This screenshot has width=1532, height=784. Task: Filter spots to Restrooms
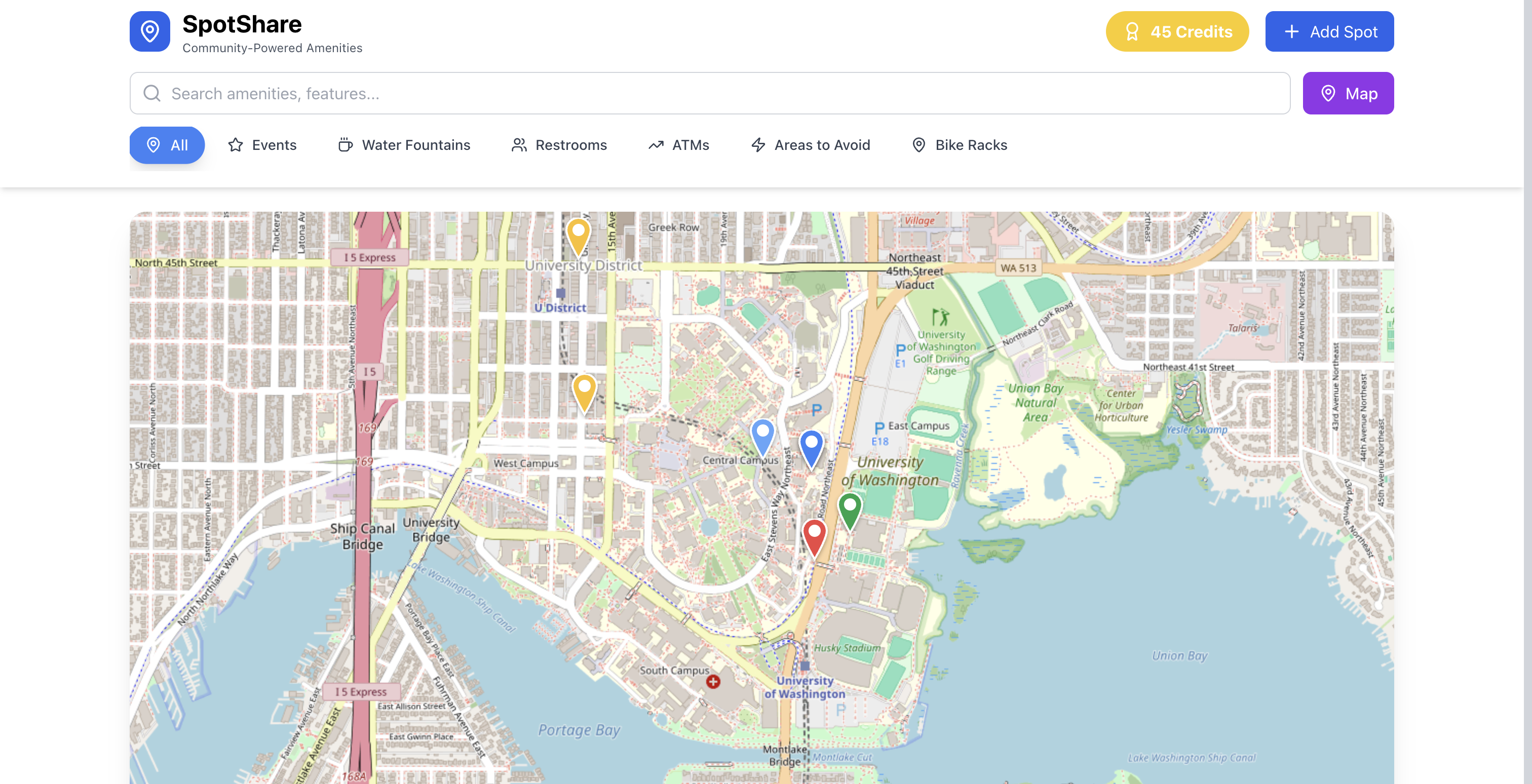click(559, 145)
